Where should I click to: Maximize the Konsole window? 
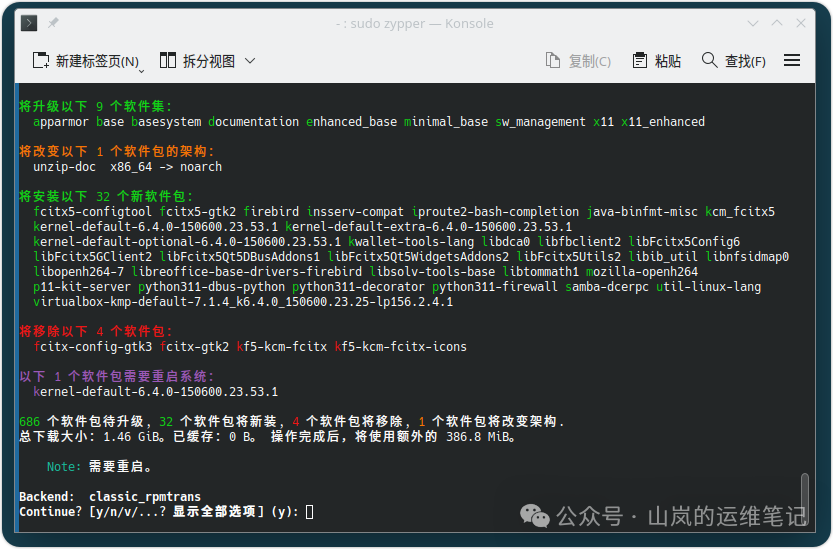[x=777, y=23]
